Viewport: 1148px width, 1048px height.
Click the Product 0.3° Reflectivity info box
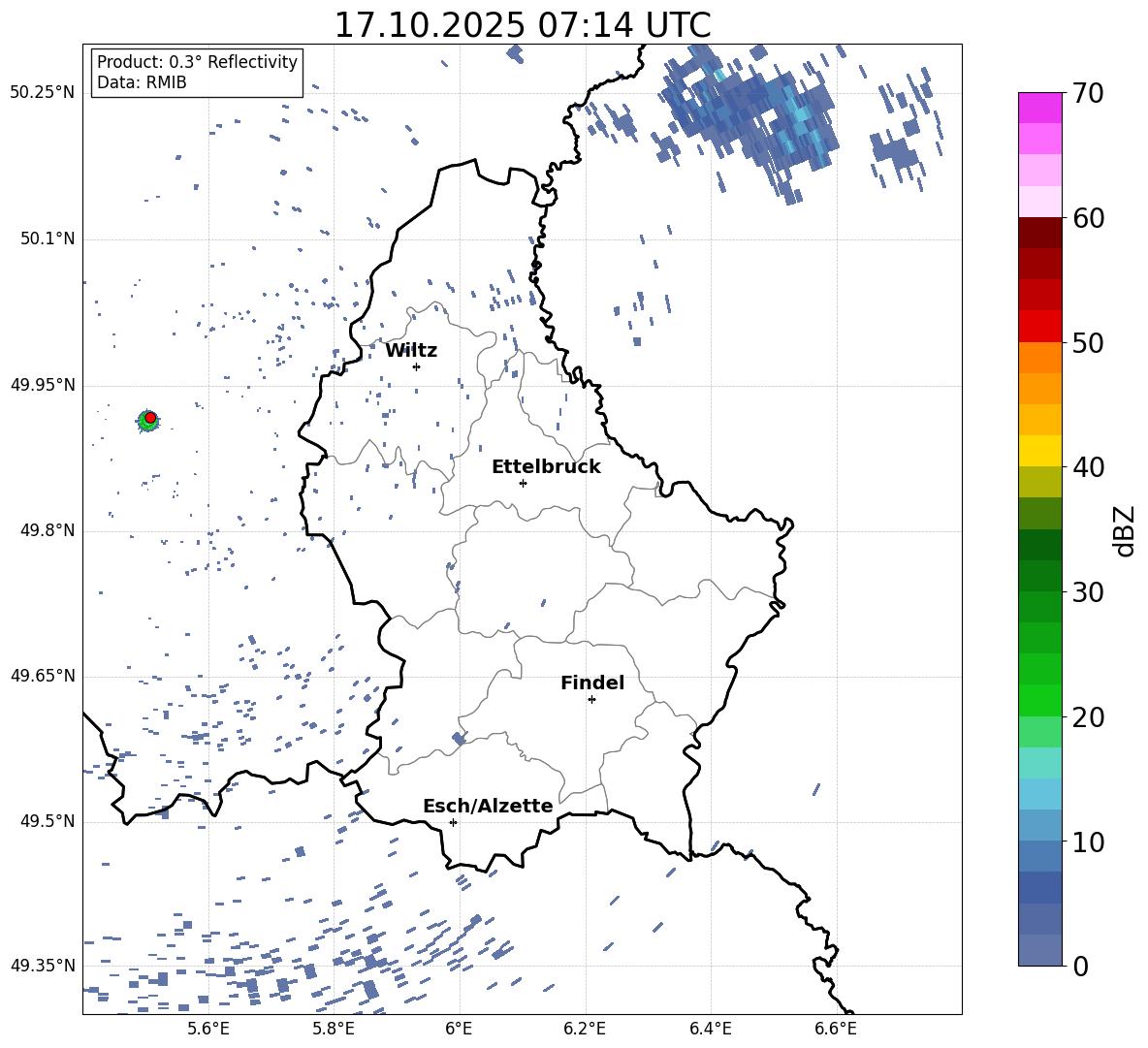(x=197, y=73)
